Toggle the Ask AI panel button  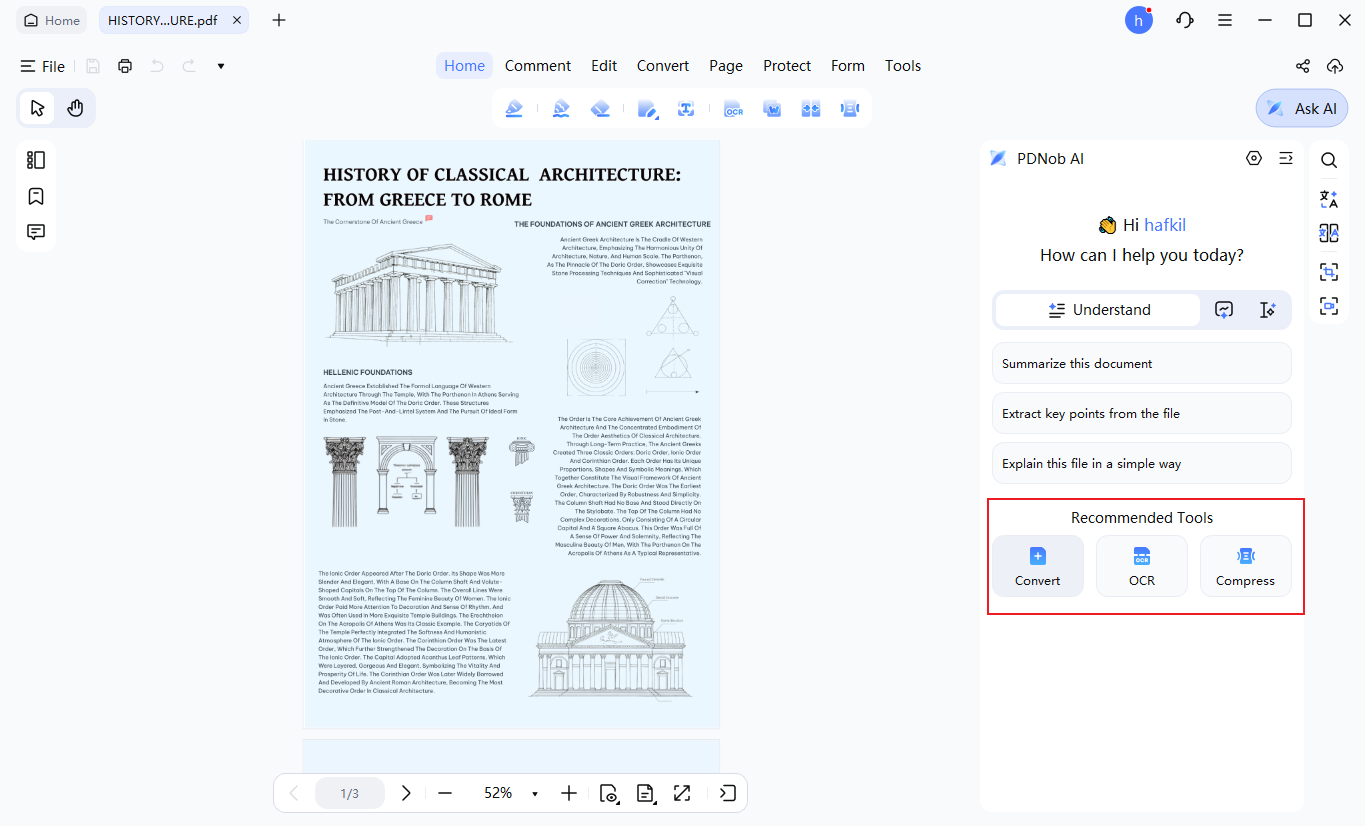1302,108
